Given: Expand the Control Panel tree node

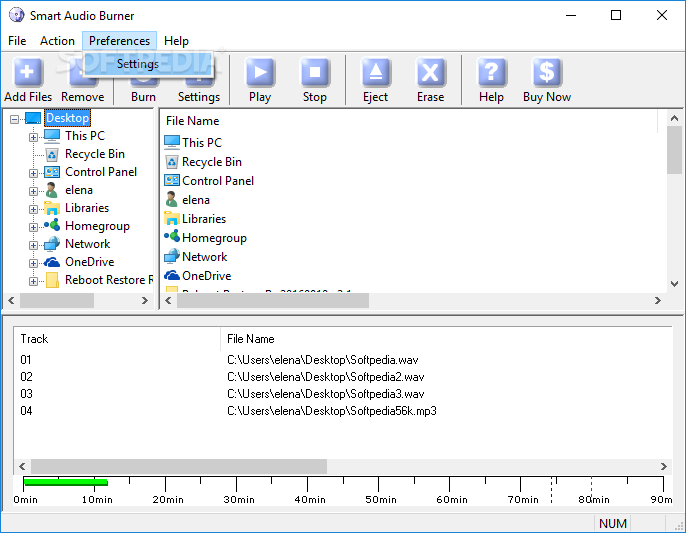Looking at the screenshot, I should click(x=33, y=173).
